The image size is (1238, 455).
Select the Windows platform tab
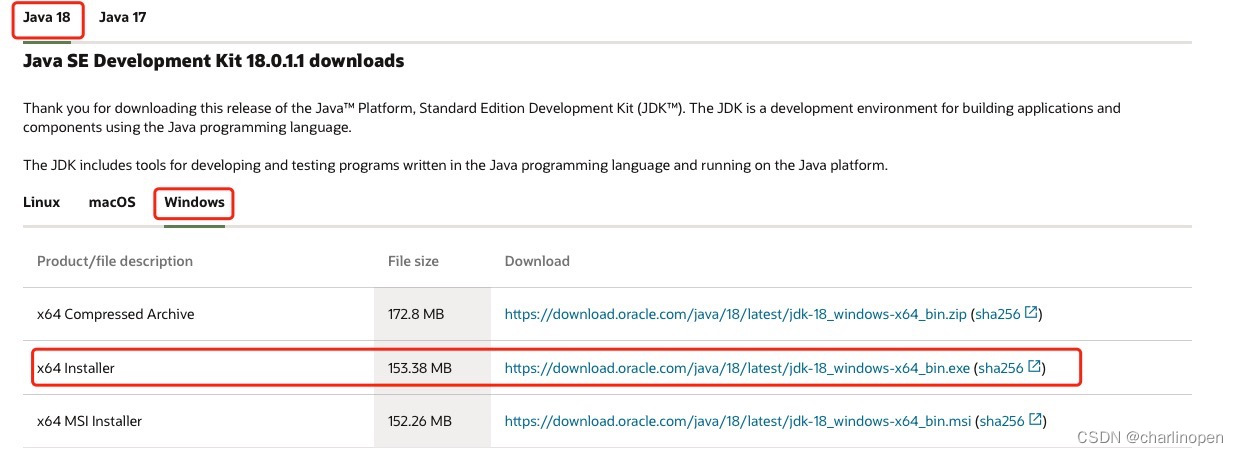194,202
